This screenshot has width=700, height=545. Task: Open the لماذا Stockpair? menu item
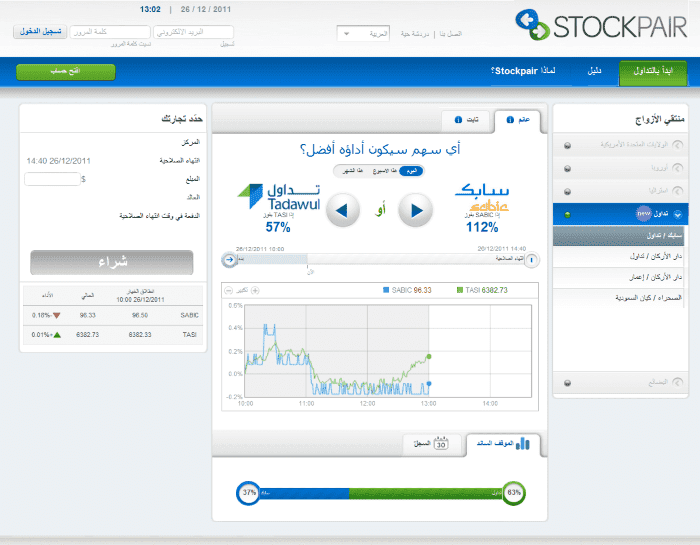(x=523, y=71)
